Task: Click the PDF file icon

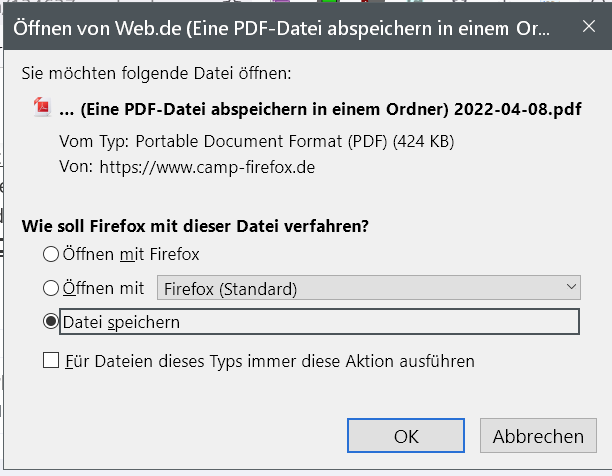Action: pos(43,109)
